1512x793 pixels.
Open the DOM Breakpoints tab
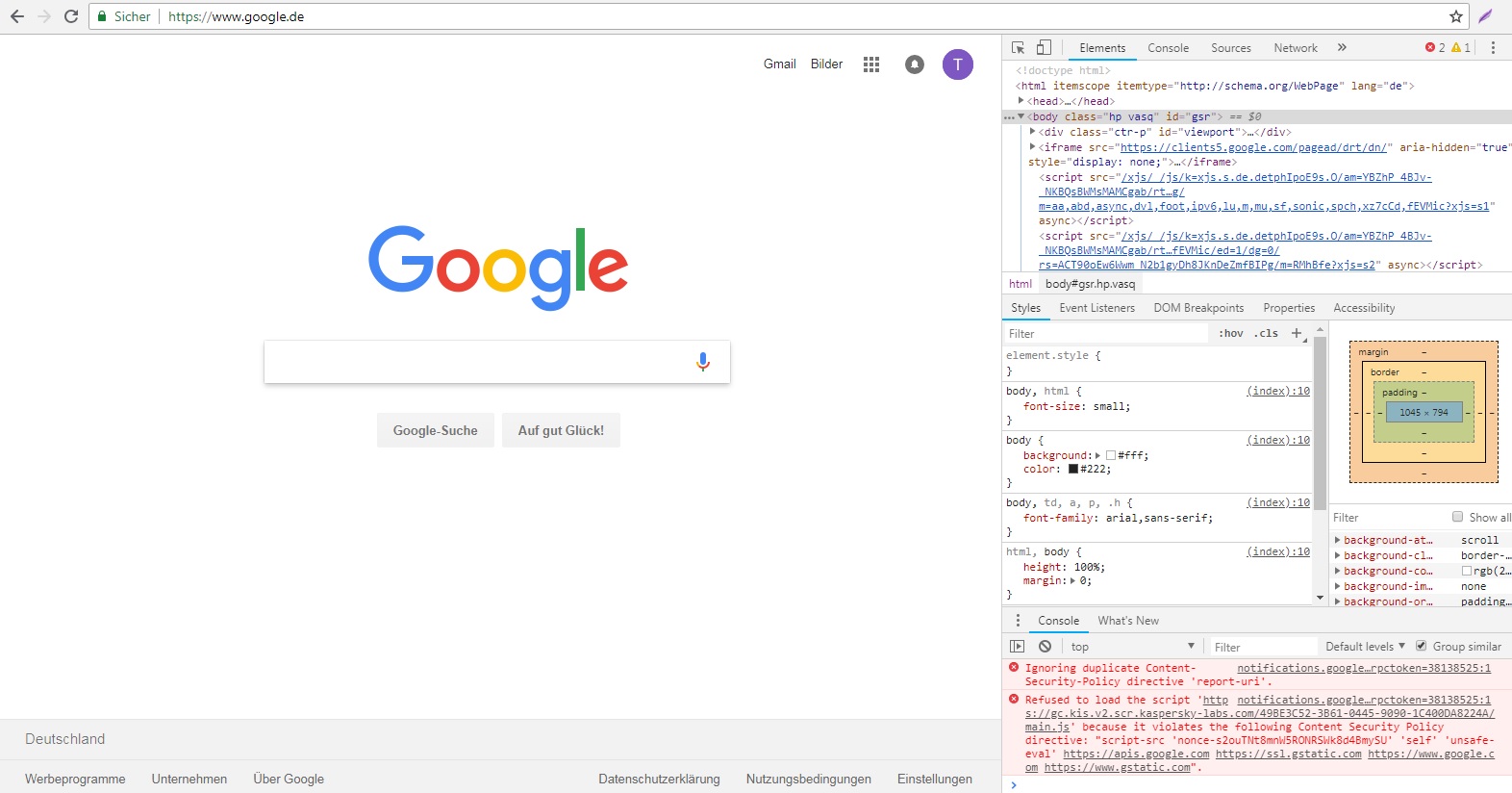point(1198,308)
